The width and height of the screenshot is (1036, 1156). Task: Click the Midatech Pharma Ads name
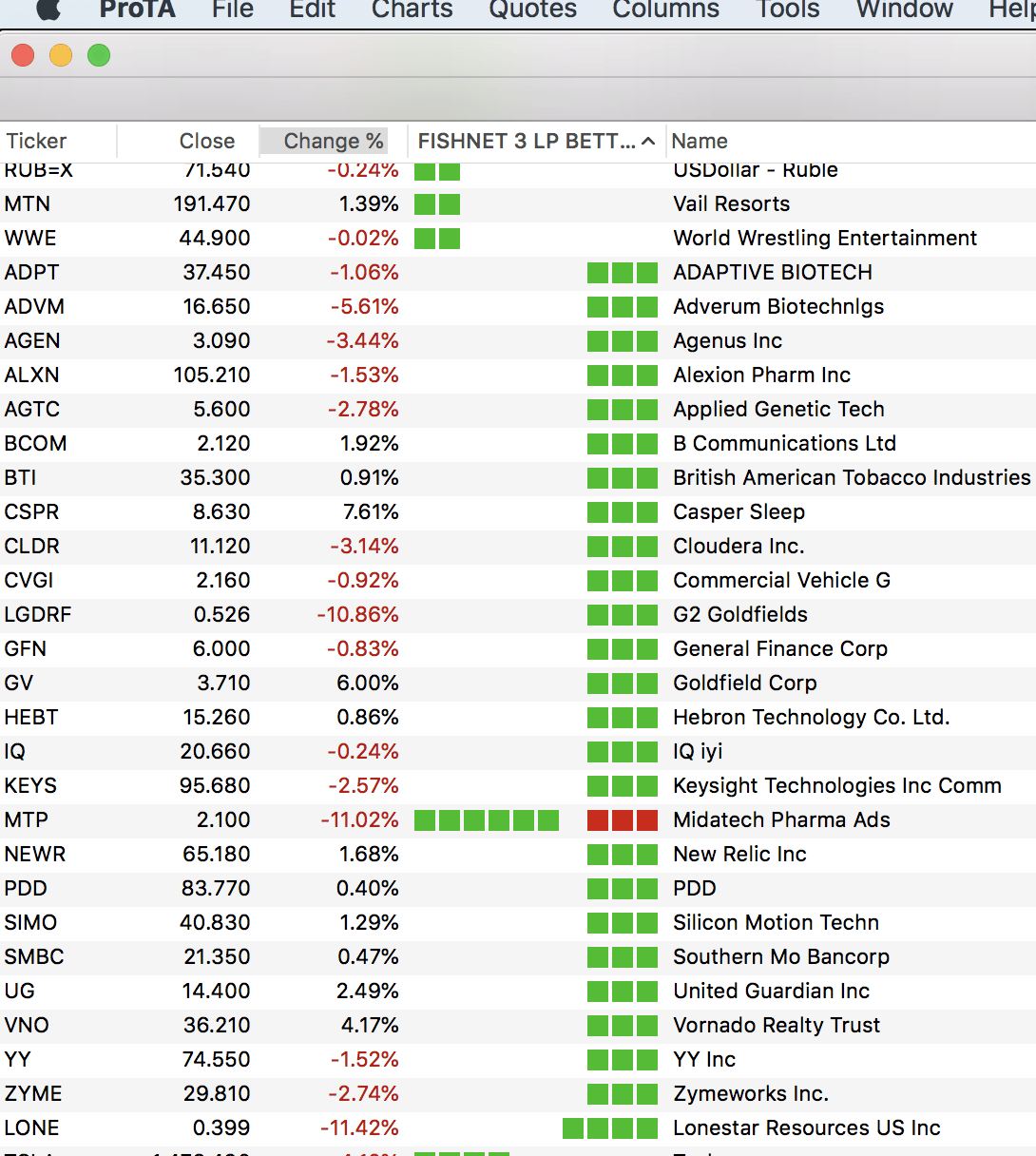click(781, 819)
